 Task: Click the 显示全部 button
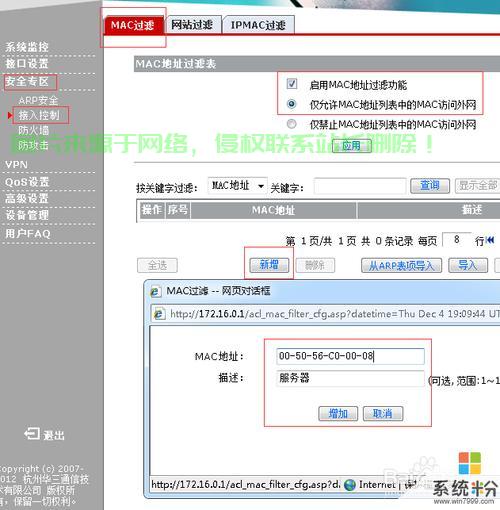click(478, 186)
